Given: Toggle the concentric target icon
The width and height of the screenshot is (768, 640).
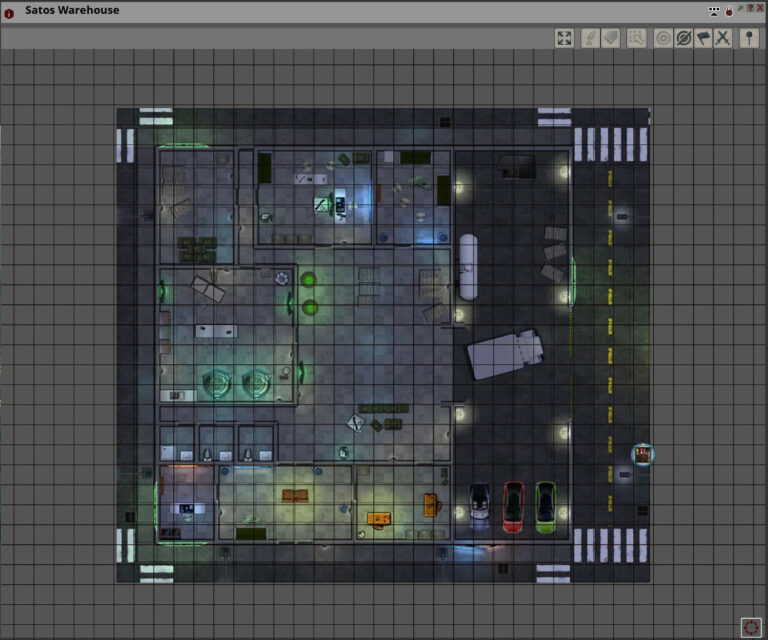Looking at the screenshot, I should (x=663, y=38).
